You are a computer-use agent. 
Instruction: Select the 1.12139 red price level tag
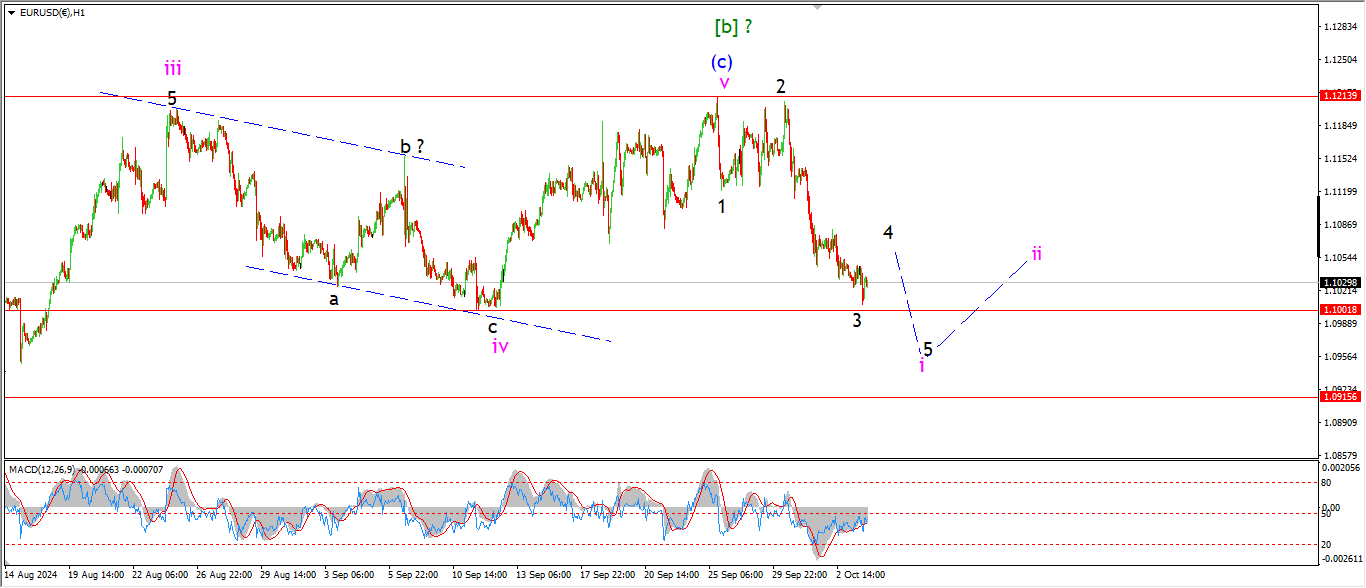pyautogui.click(x=1338, y=96)
